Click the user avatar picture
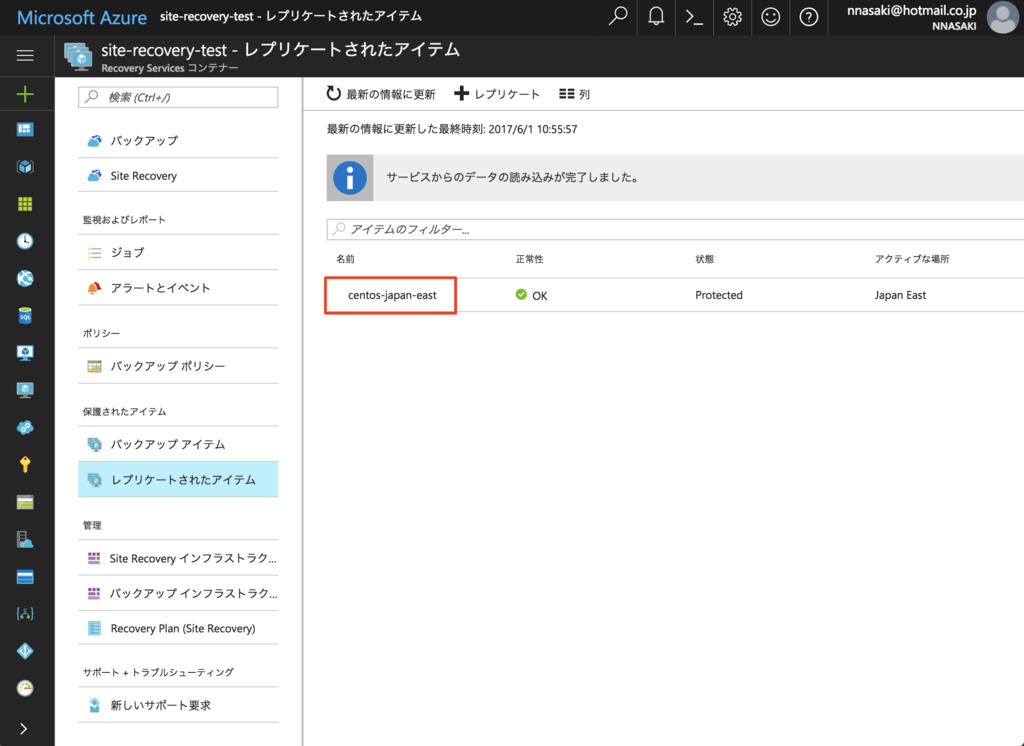The height and width of the screenshot is (746, 1024). [x=1002, y=17]
